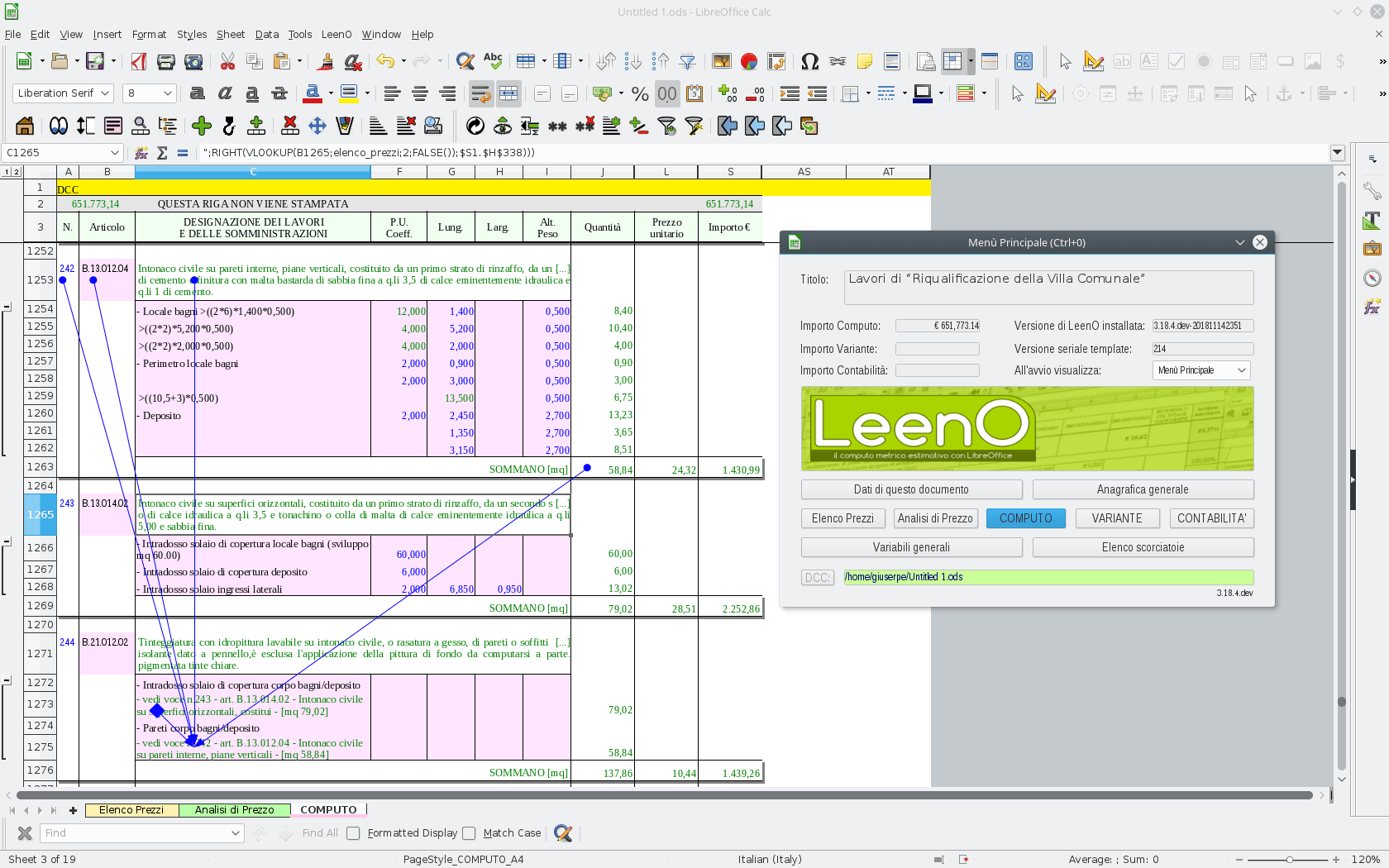Click the Anagrafica generale button

point(1142,489)
